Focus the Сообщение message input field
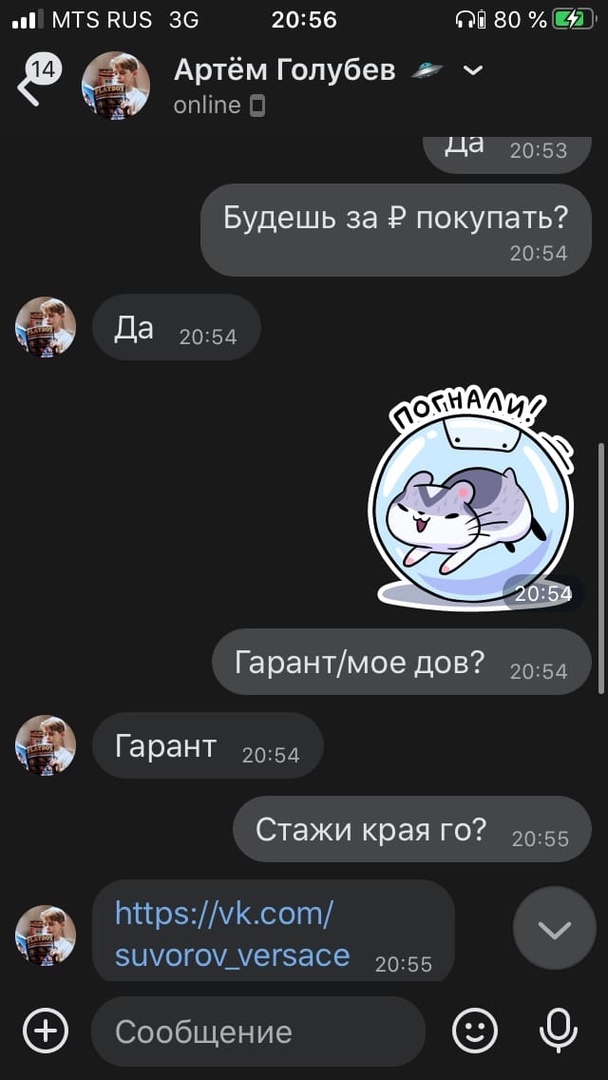The image size is (608, 1080). [258, 1032]
